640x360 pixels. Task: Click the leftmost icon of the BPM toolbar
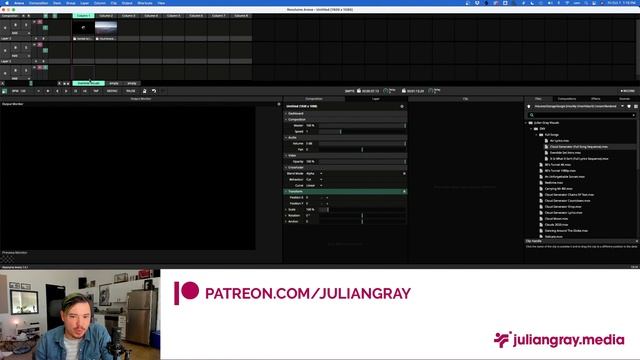[x=4, y=91]
